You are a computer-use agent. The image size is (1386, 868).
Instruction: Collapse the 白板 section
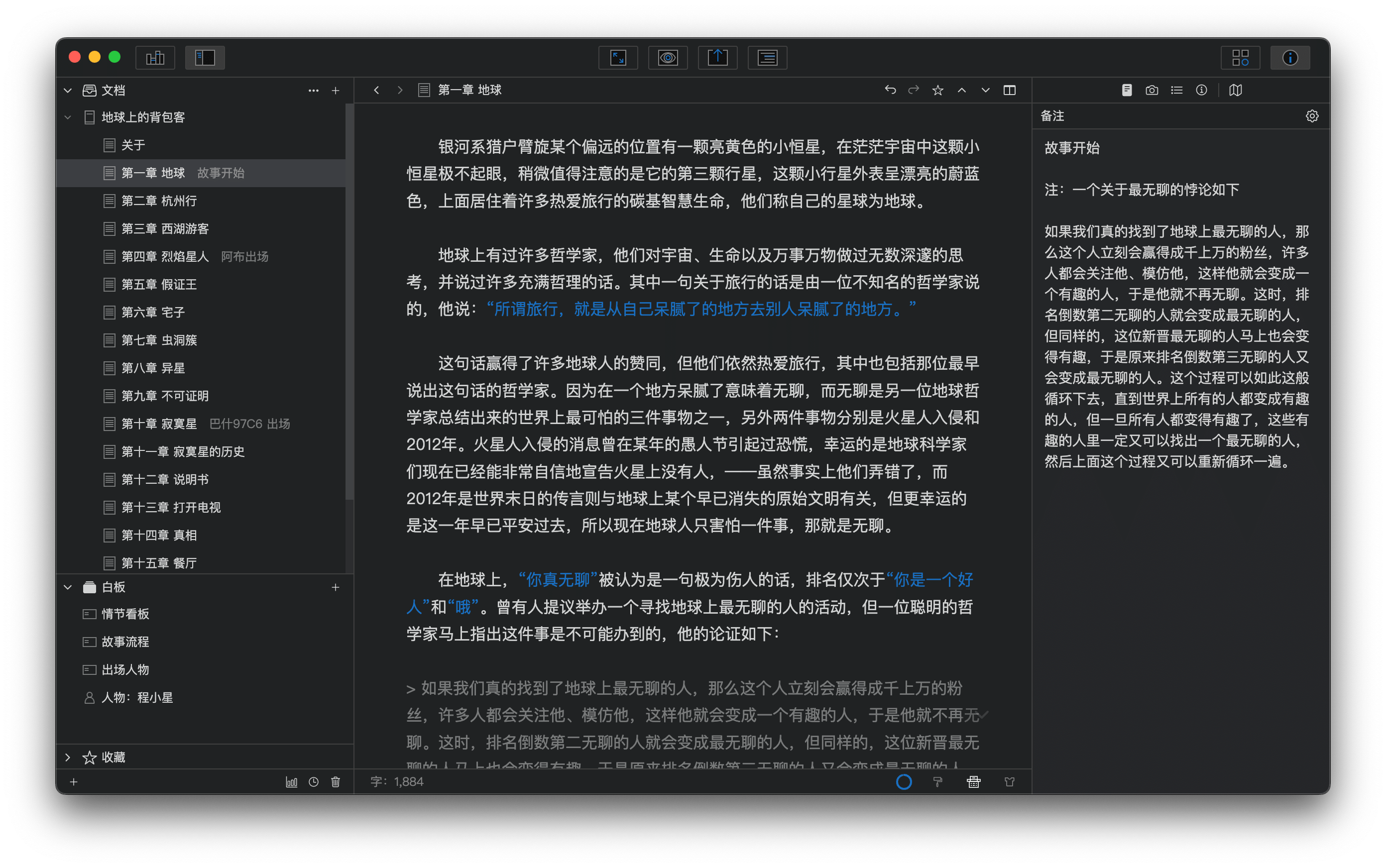coord(68,587)
